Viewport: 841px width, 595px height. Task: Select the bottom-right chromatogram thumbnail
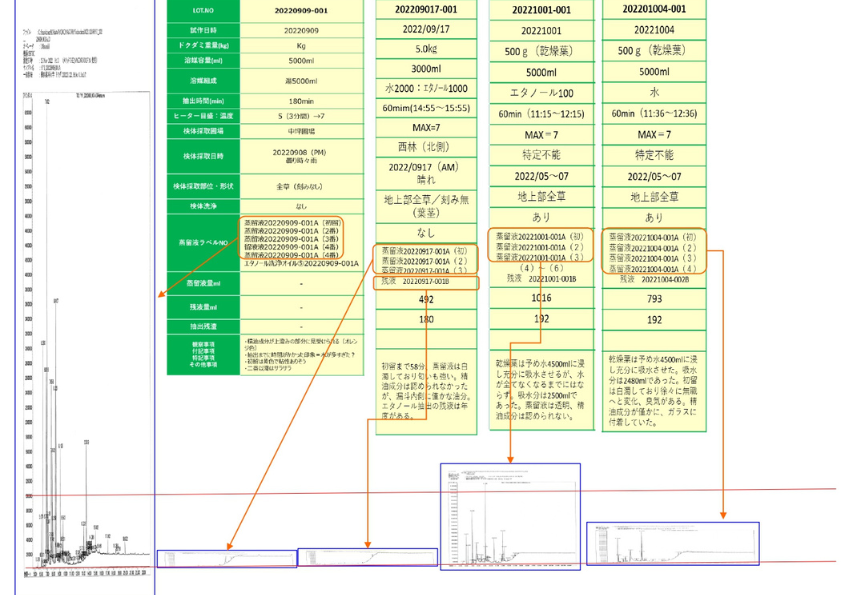click(672, 544)
